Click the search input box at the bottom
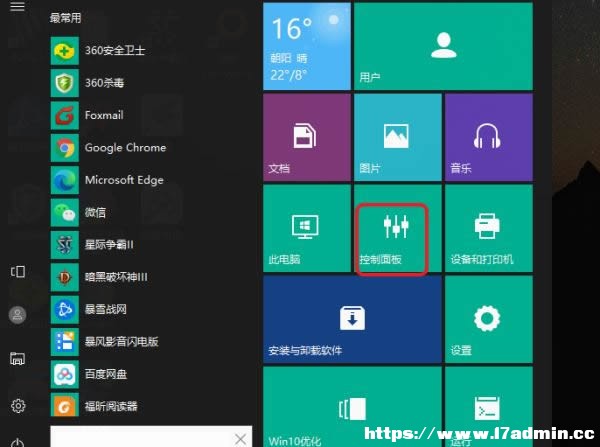The width and height of the screenshot is (600, 447). (x=151, y=436)
